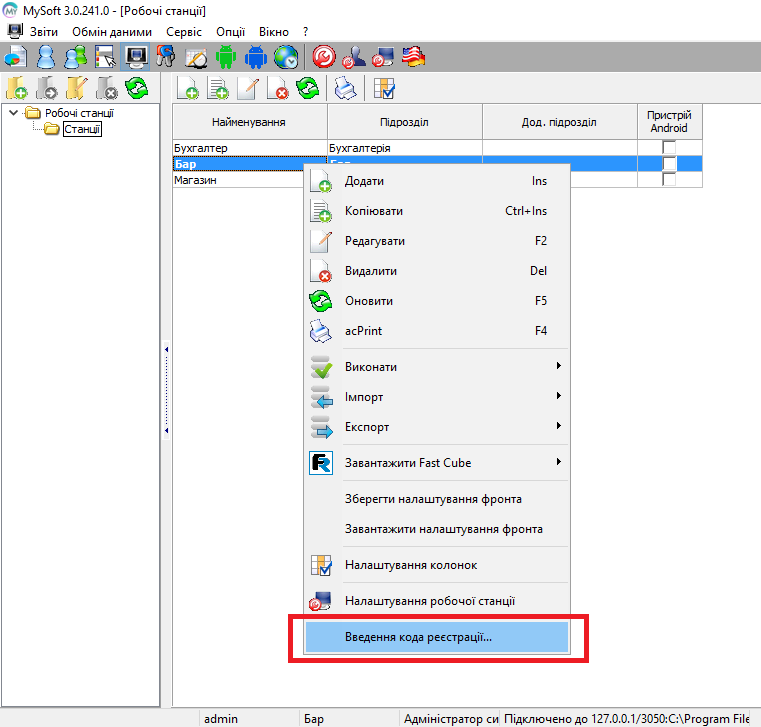Image resolution: width=761 pixels, height=727 pixels.
Task: Copy record icon in grid toolbar
Action: pyautogui.click(x=218, y=88)
